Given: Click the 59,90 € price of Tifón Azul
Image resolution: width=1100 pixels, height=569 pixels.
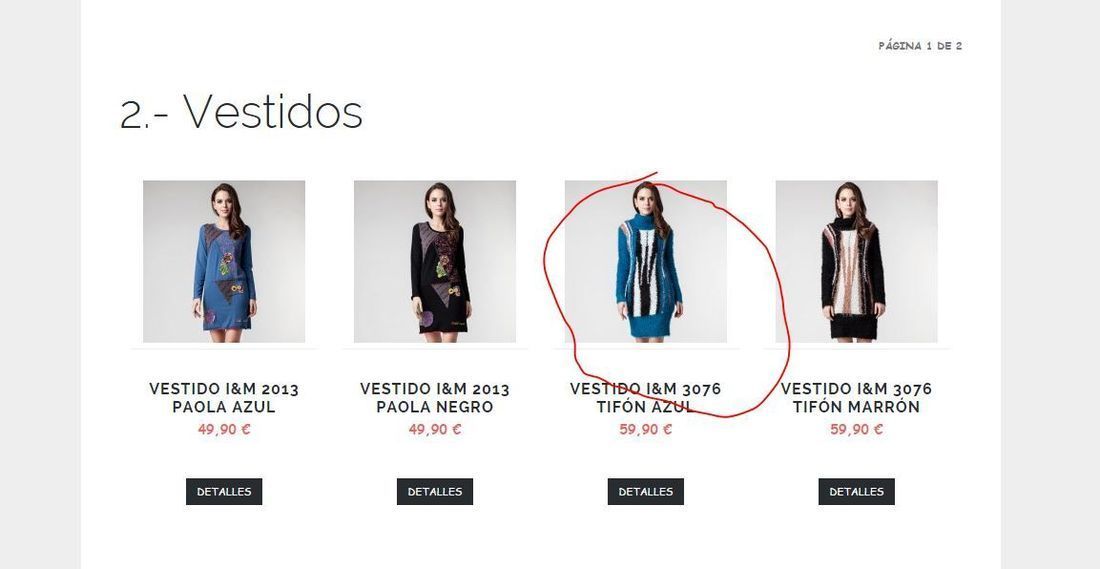Looking at the screenshot, I should coord(645,429).
